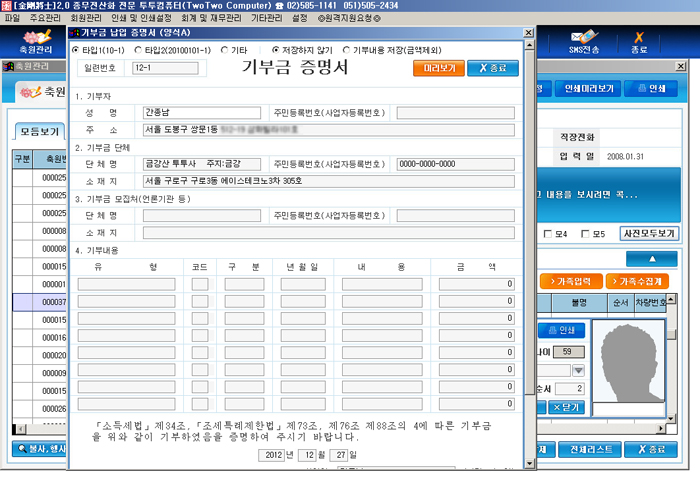Select the highlighted row 000037 in list
This screenshot has width=700, height=490.
pyautogui.click(x=39, y=302)
